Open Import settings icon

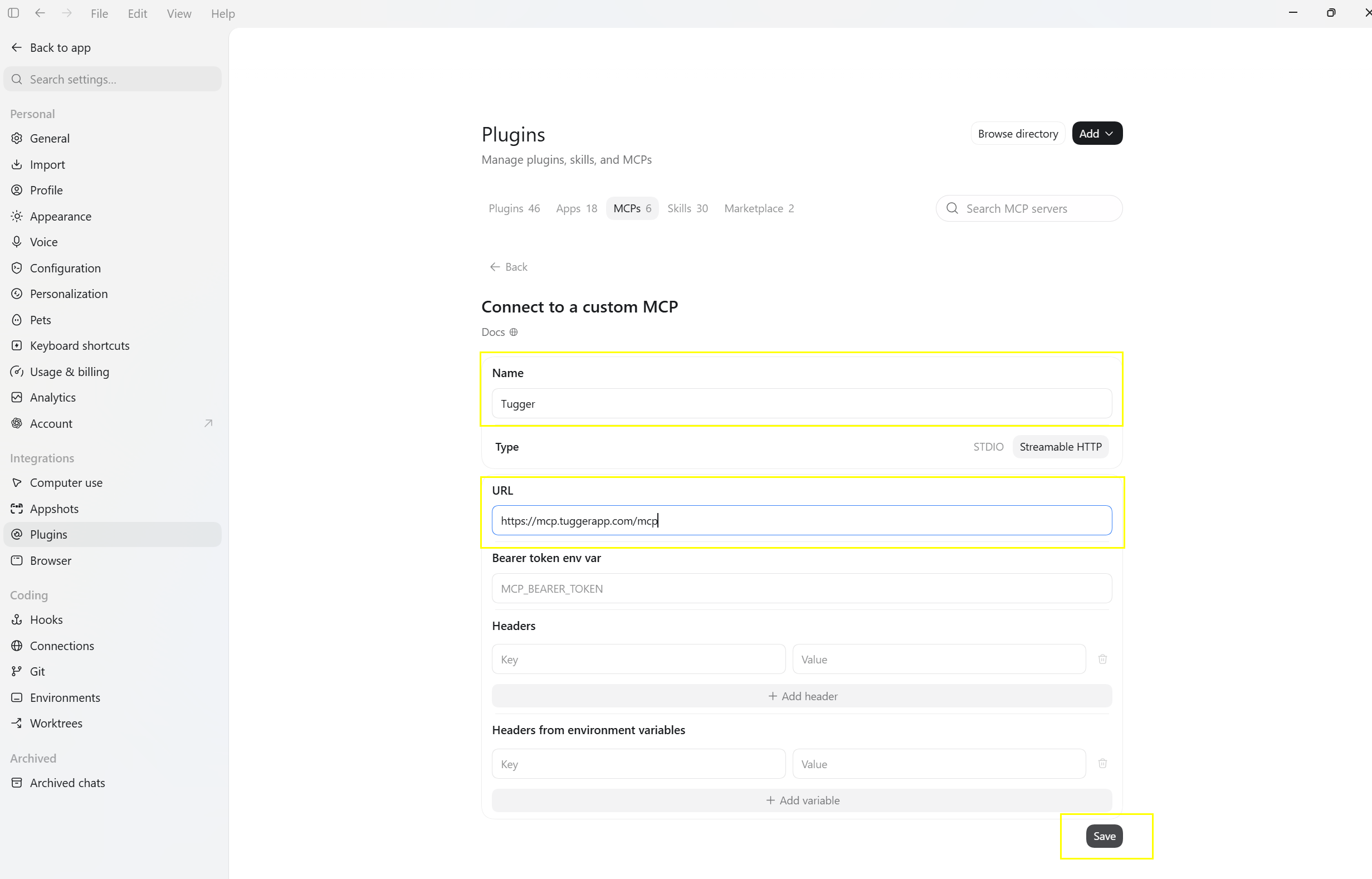tap(17, 164)
